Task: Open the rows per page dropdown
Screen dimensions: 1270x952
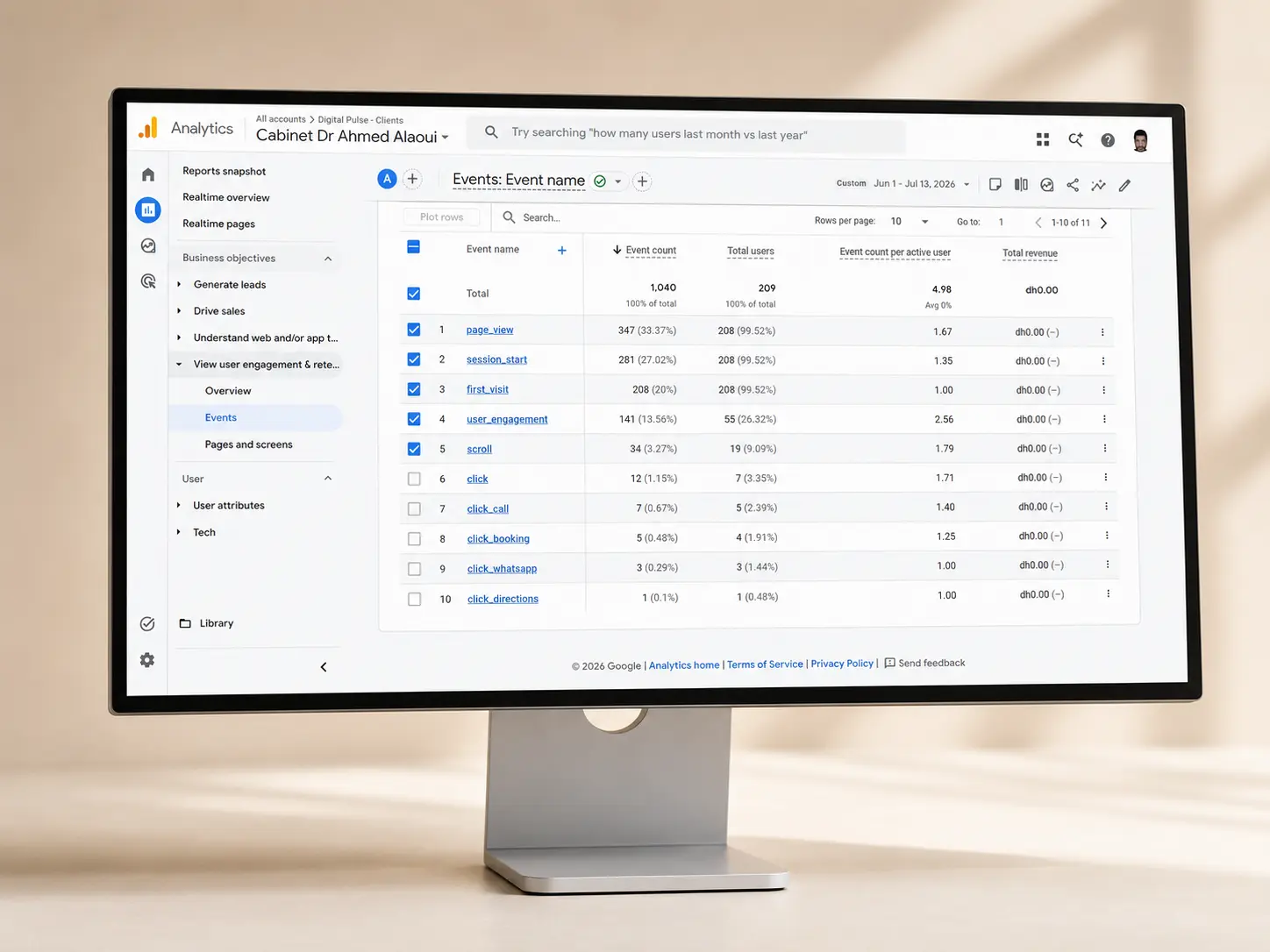Action: click(x=910, y=222)
